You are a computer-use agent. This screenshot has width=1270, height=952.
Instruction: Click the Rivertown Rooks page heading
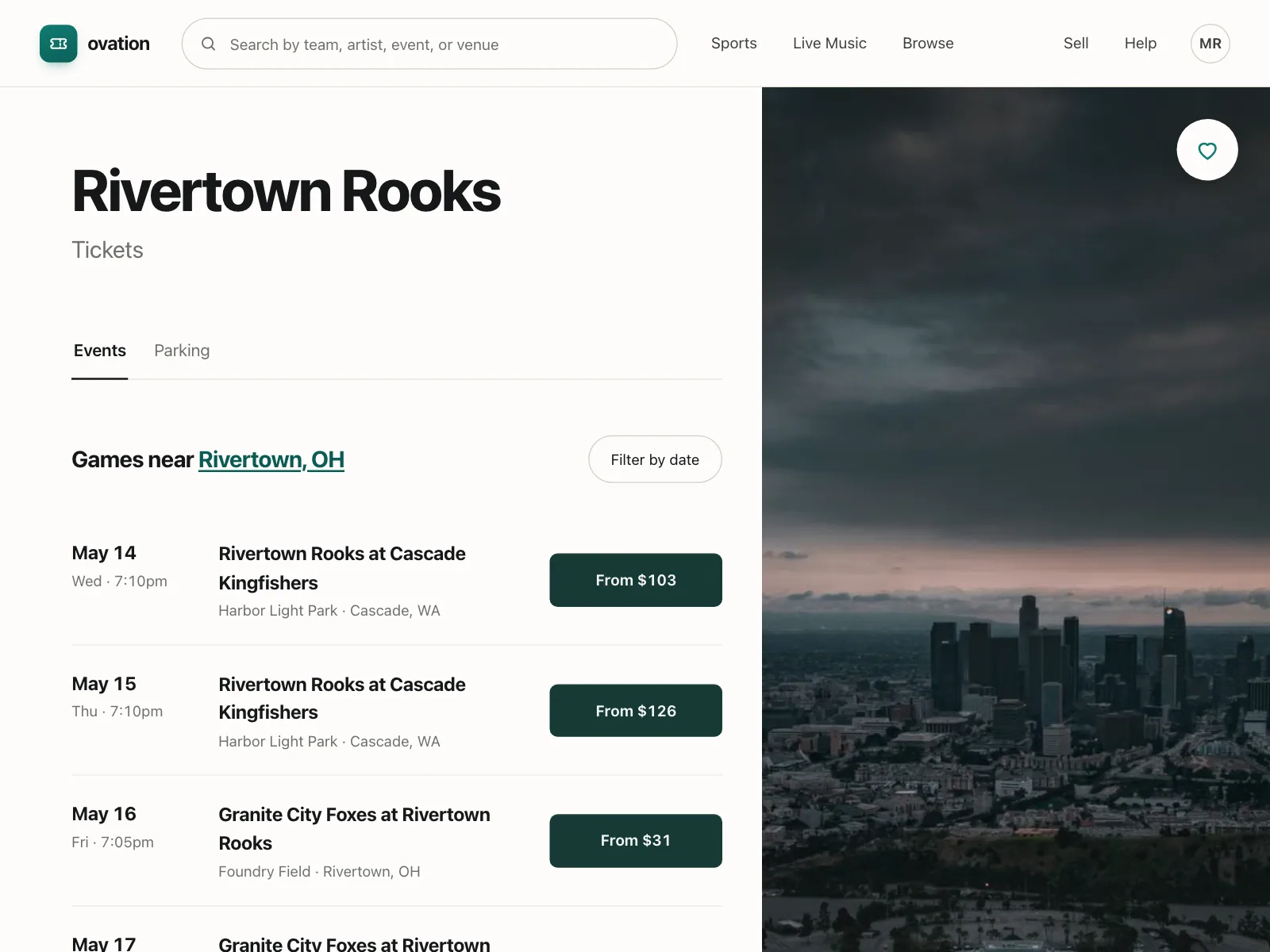click(287, 191)
